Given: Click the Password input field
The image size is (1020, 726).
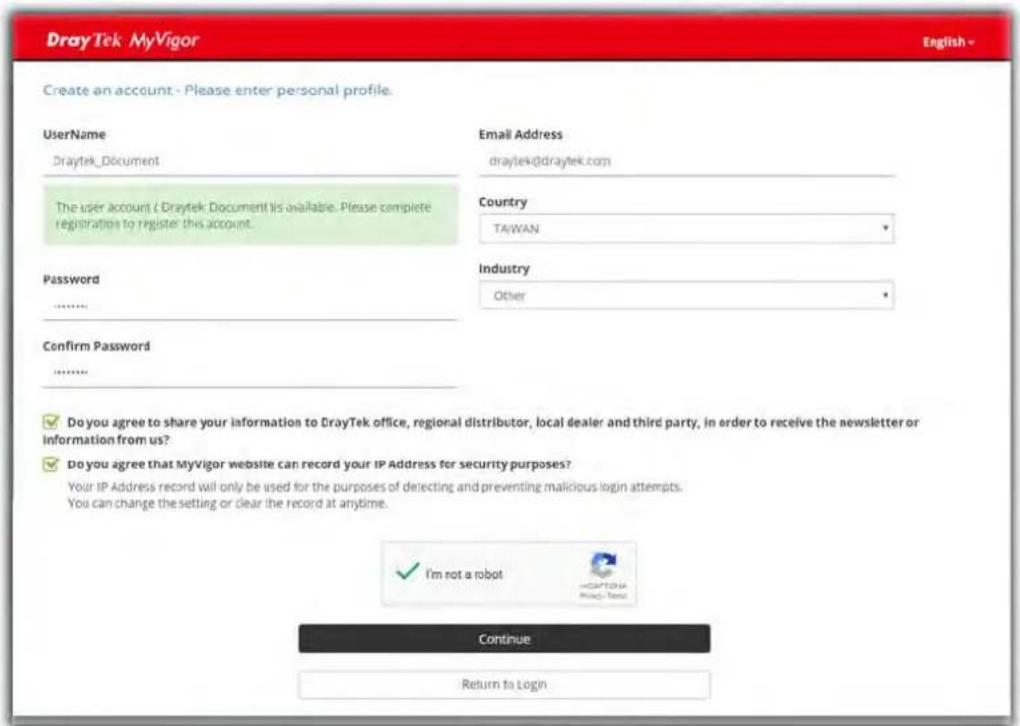Looking at the screenshot, I should pos(250,306).
